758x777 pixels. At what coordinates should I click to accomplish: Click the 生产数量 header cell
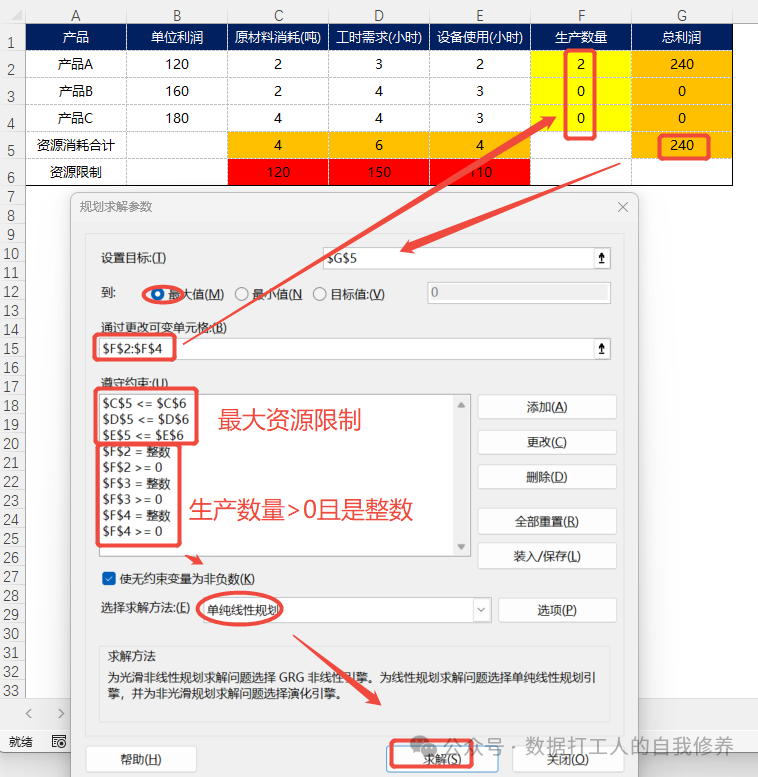click(581, 37)
